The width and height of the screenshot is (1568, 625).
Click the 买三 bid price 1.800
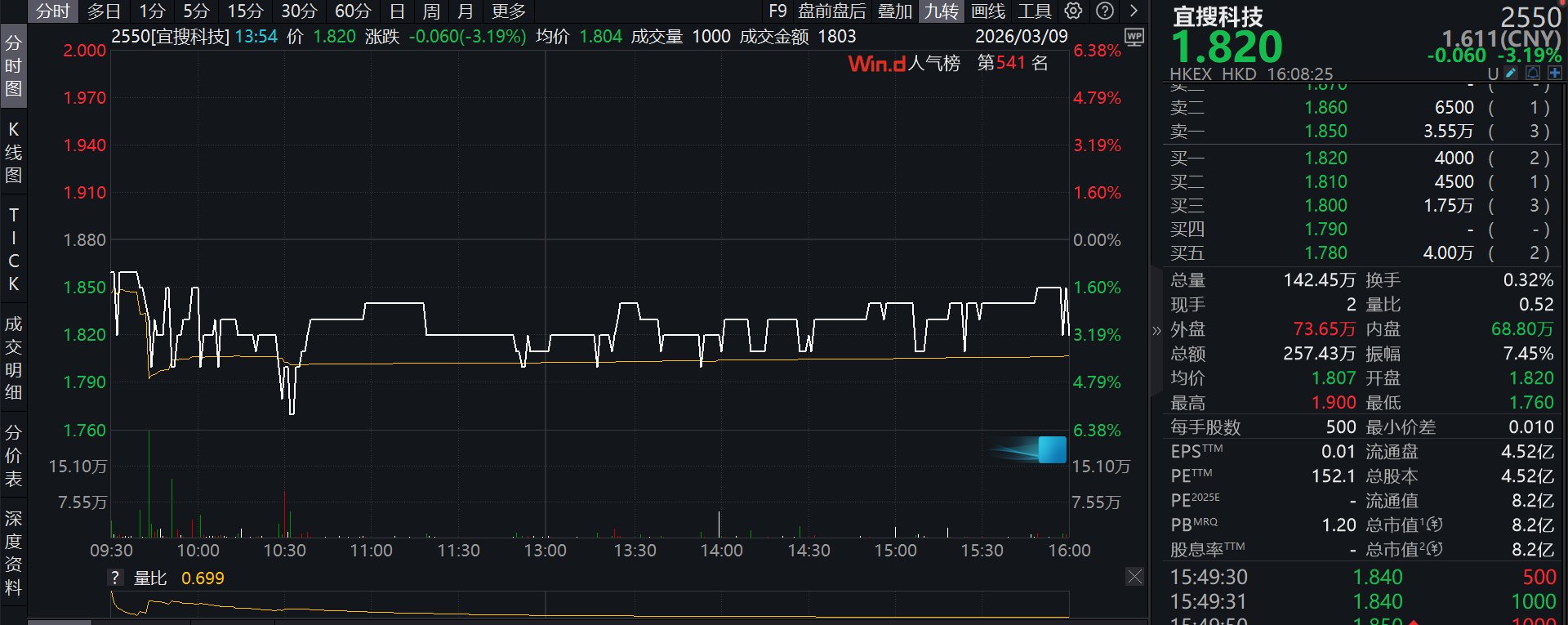click(1325, 205)
